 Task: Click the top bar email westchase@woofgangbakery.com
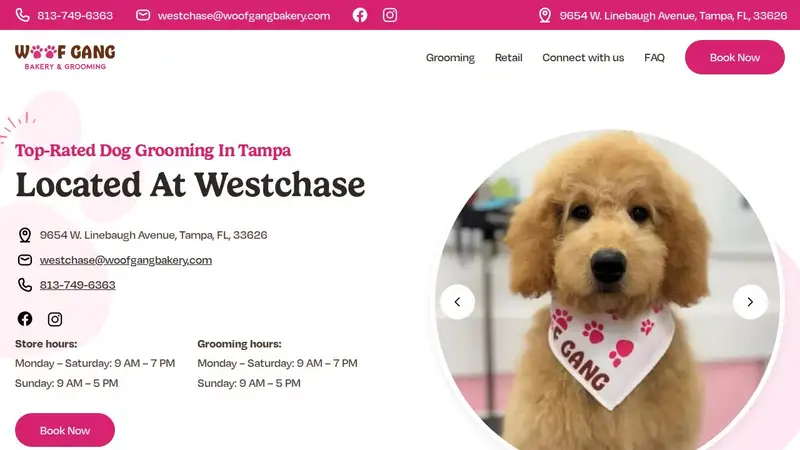(244, 16)
